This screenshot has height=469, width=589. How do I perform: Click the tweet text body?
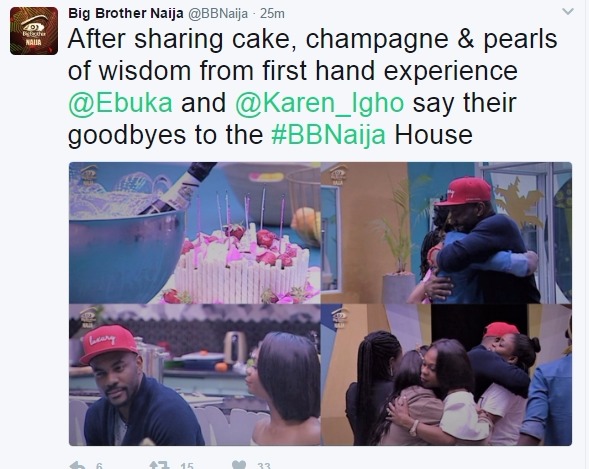313,87
